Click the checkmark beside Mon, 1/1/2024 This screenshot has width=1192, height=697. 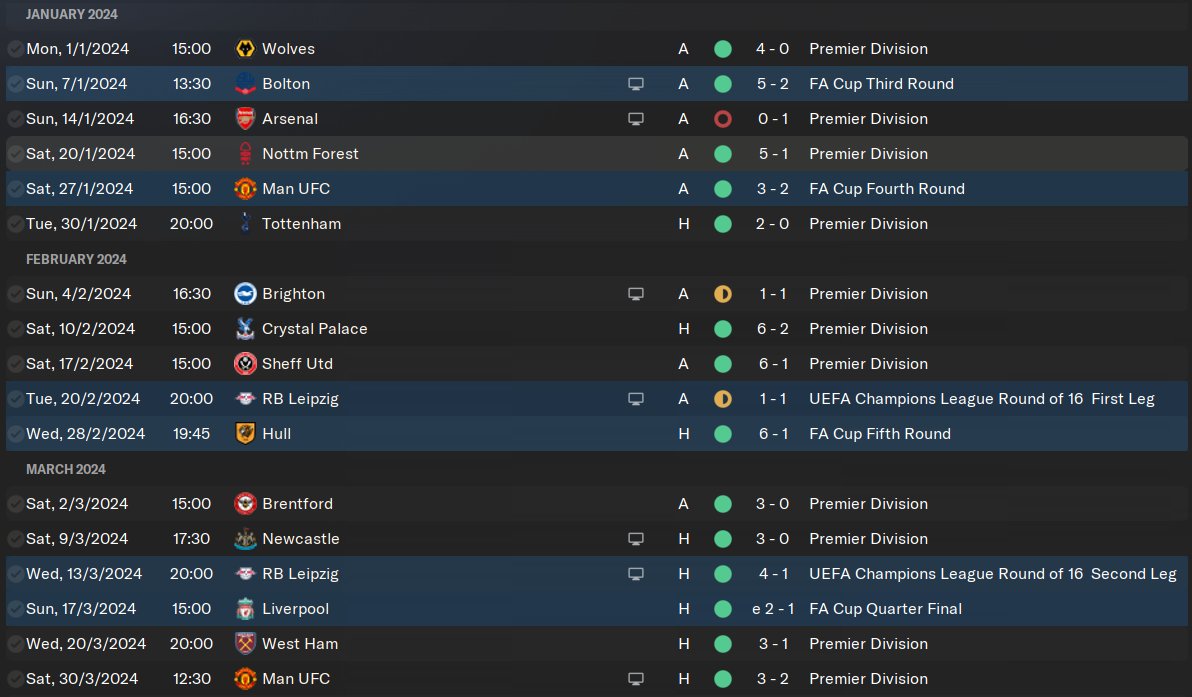pyautogui.click(x=15, y=49)
